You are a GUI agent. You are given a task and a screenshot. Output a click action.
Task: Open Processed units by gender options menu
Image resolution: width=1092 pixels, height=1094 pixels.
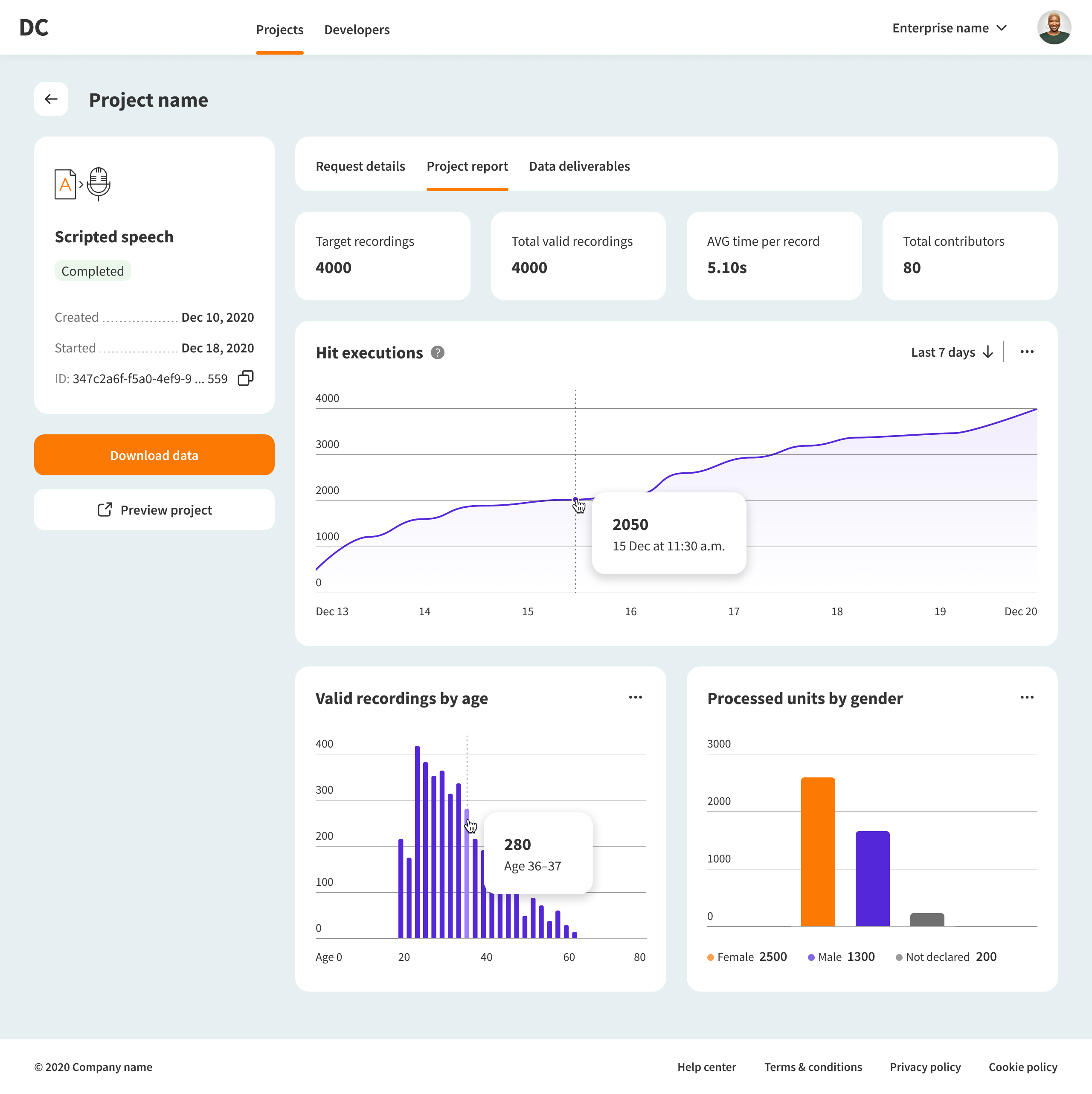(x=1026, y=698)
